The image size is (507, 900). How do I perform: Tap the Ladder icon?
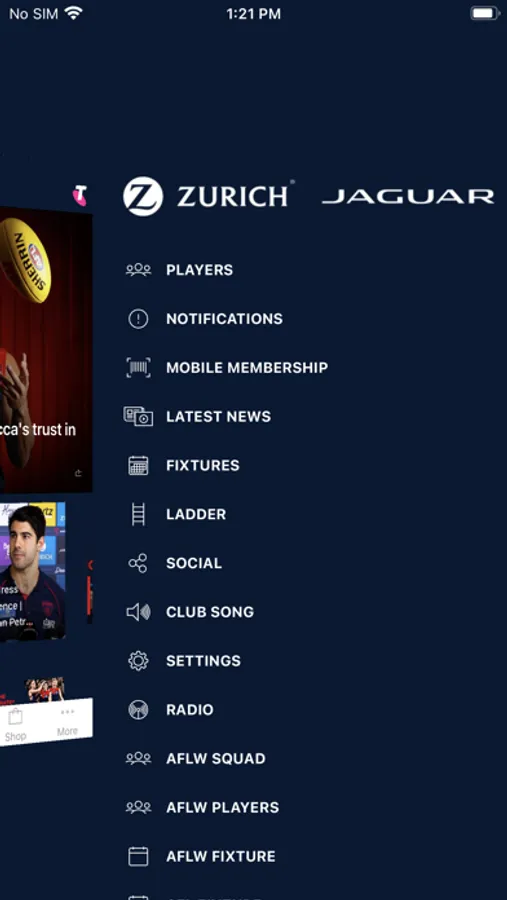138,514
